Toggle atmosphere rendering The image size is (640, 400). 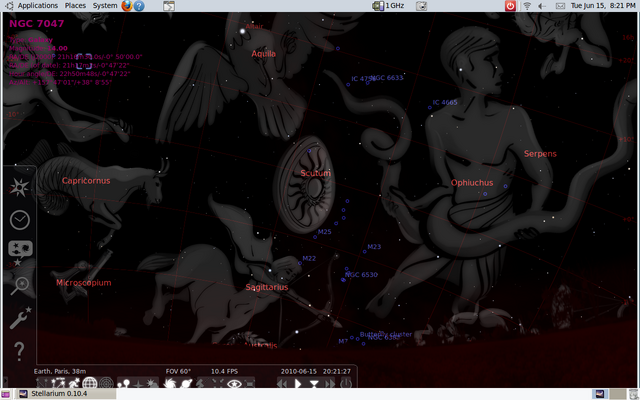152,383
